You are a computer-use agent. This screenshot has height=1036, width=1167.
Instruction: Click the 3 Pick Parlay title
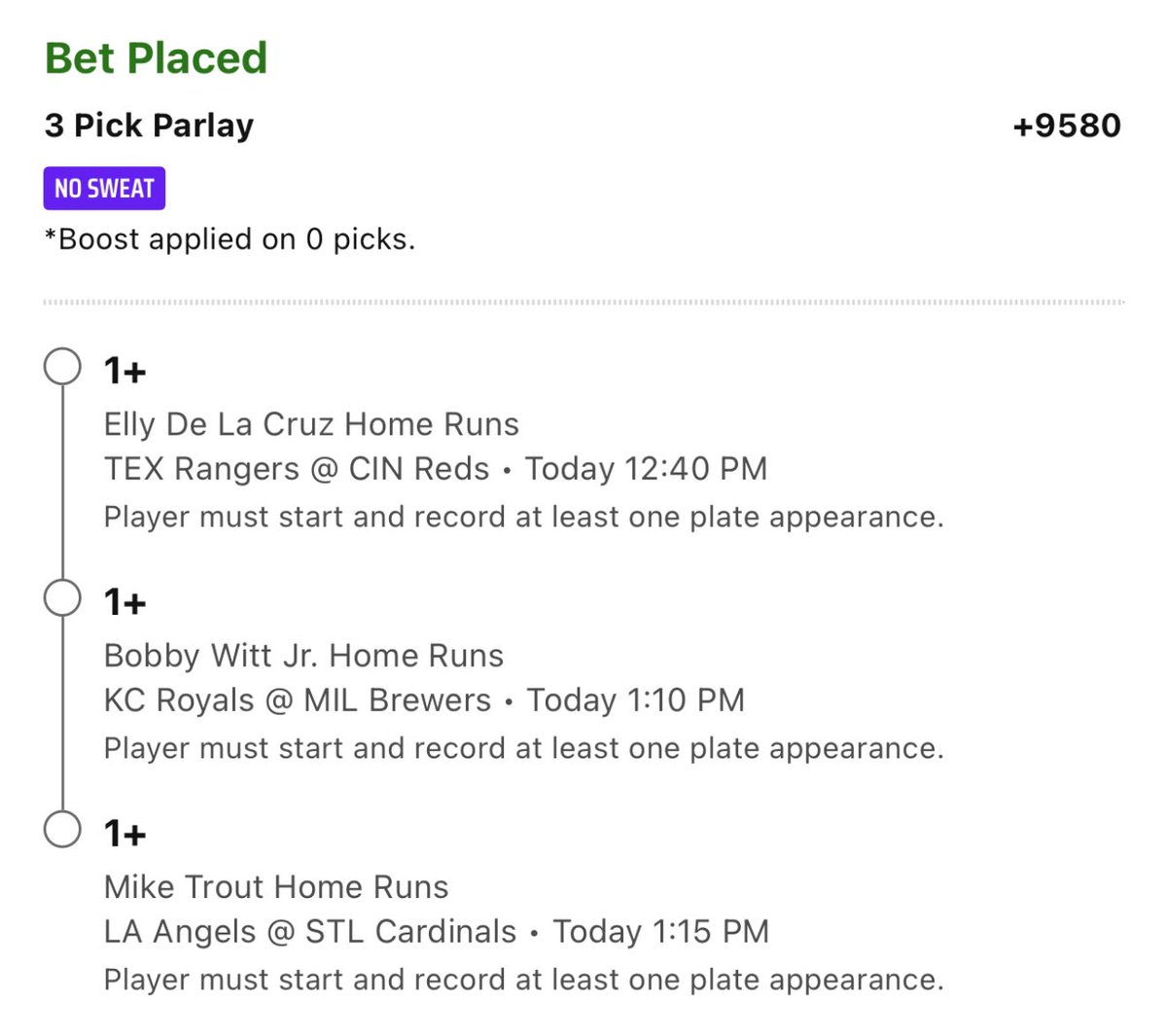pos(149,125)
